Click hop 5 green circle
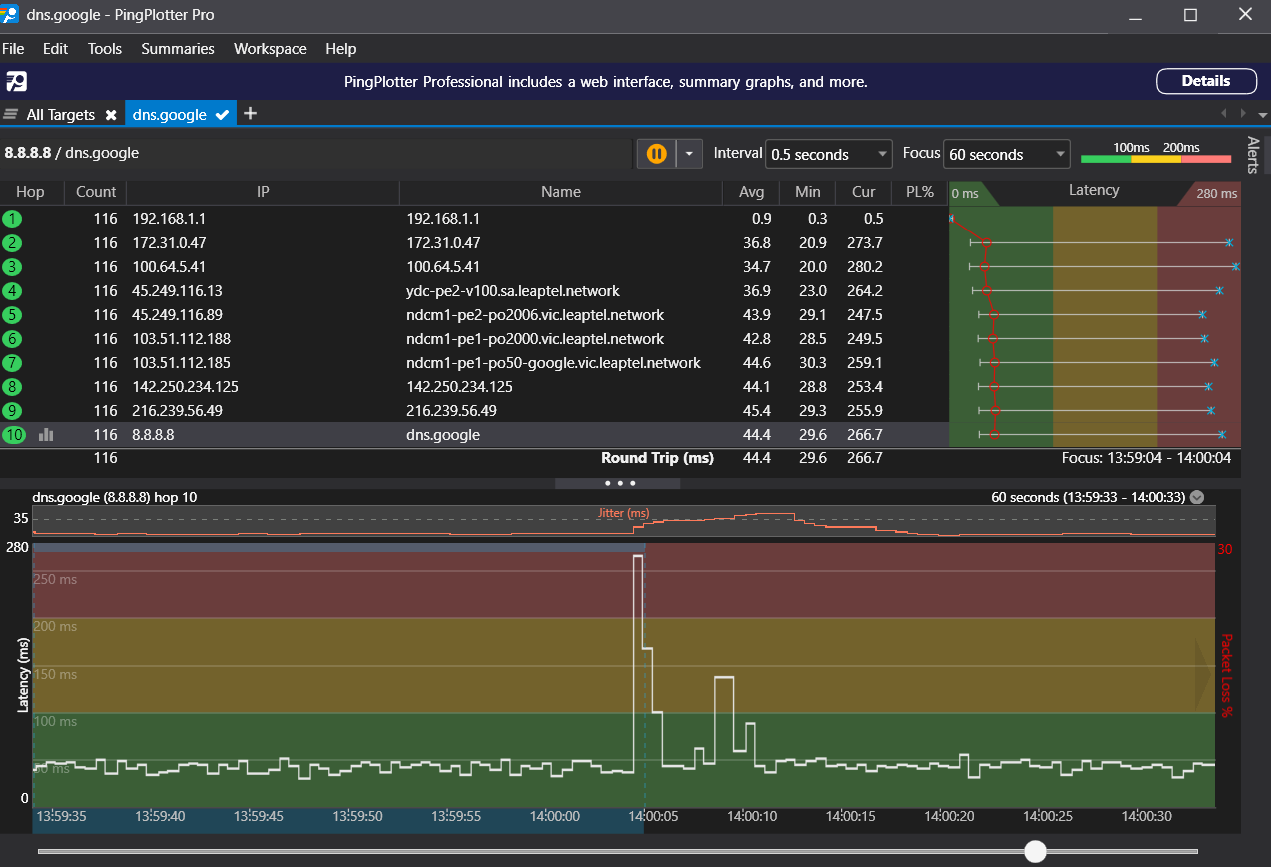The image size is (1271, 867). 12,314
